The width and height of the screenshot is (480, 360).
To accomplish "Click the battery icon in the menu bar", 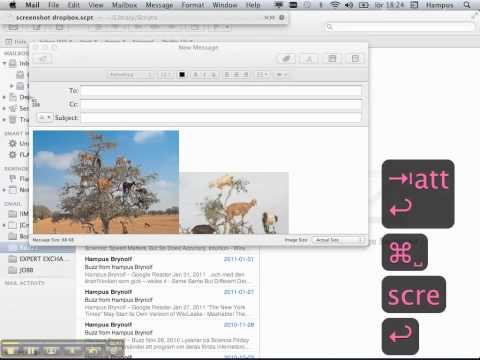I will coord(363,5).
